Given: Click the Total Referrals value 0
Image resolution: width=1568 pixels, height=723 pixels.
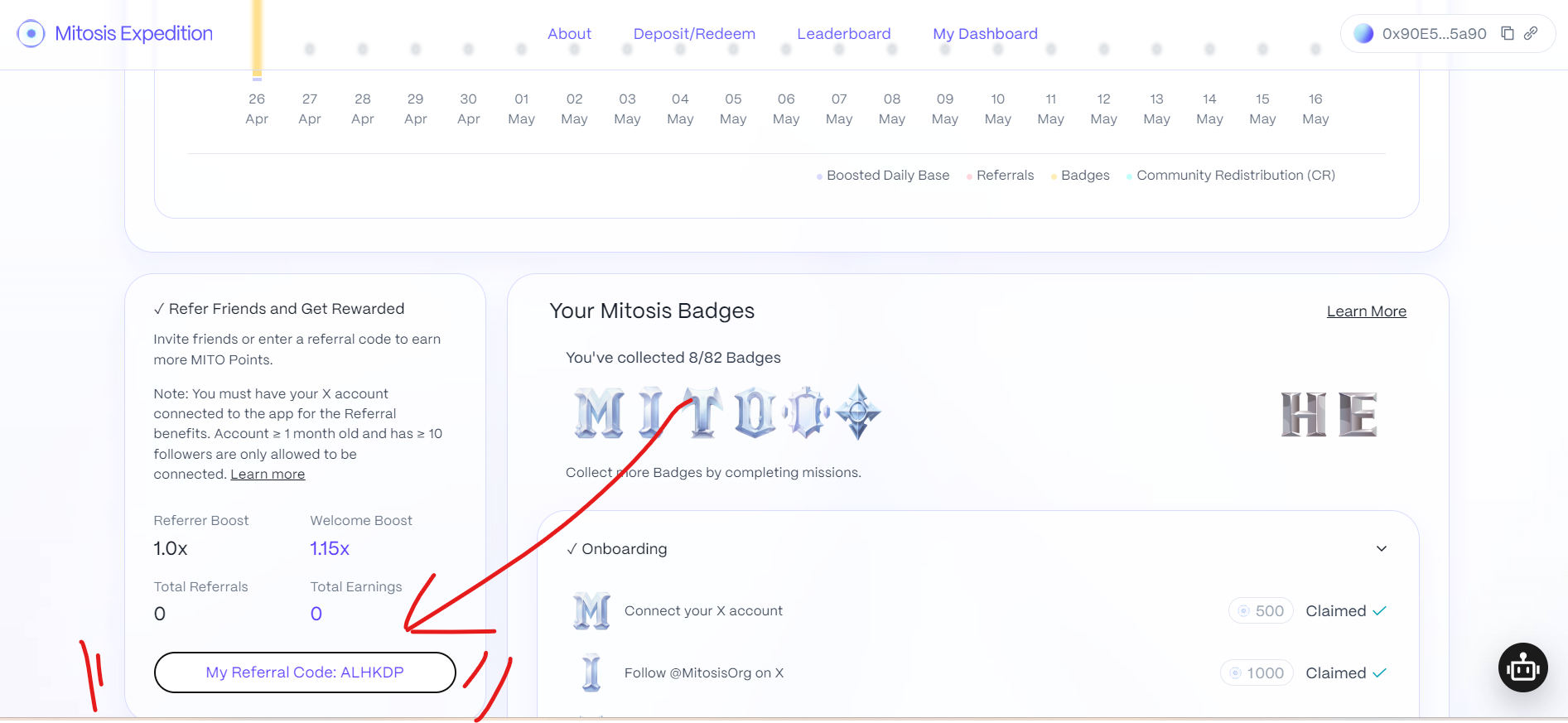Looking at the screenshot, I should coord(160,615).
